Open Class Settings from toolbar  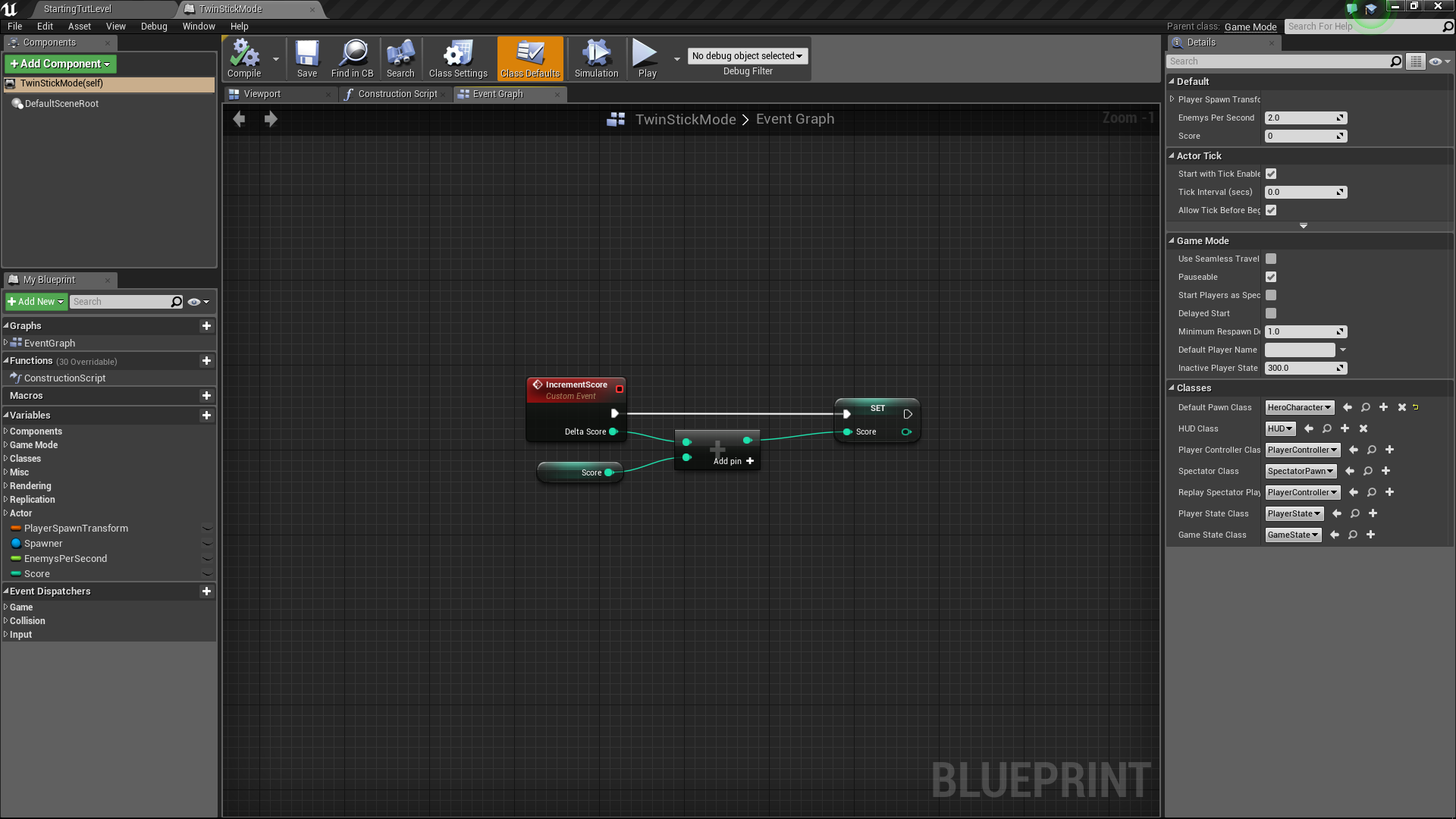tap(458, 58)
